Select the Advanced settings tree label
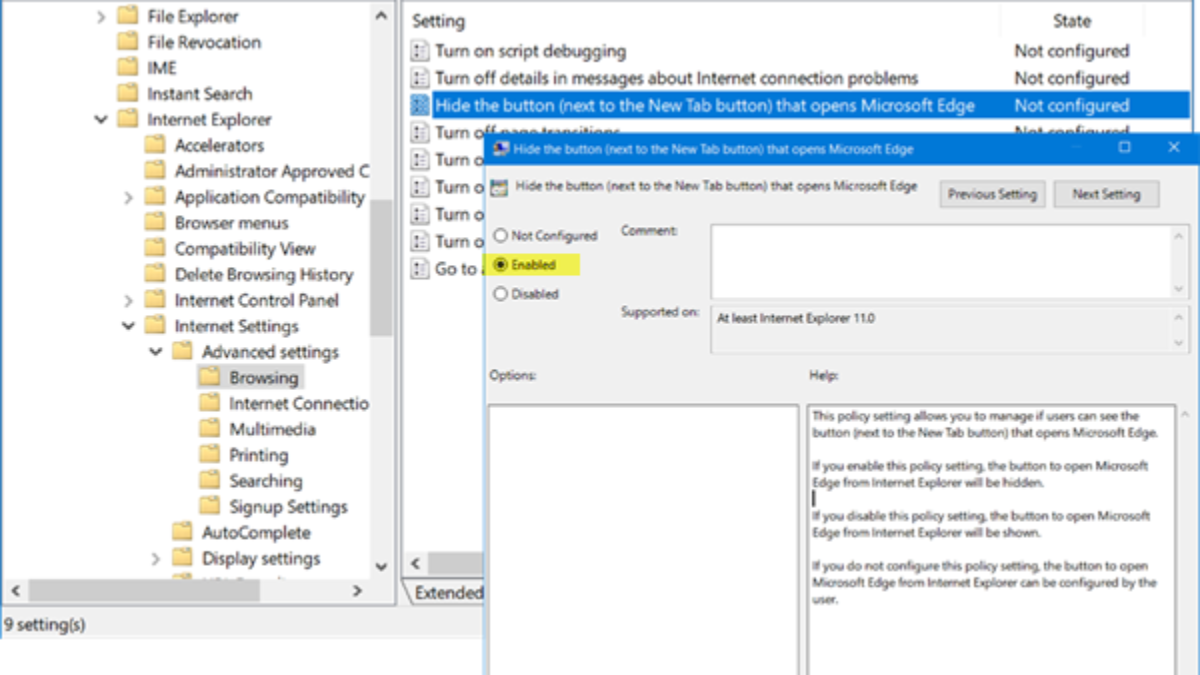1200x675 pixels. [271, 352]
